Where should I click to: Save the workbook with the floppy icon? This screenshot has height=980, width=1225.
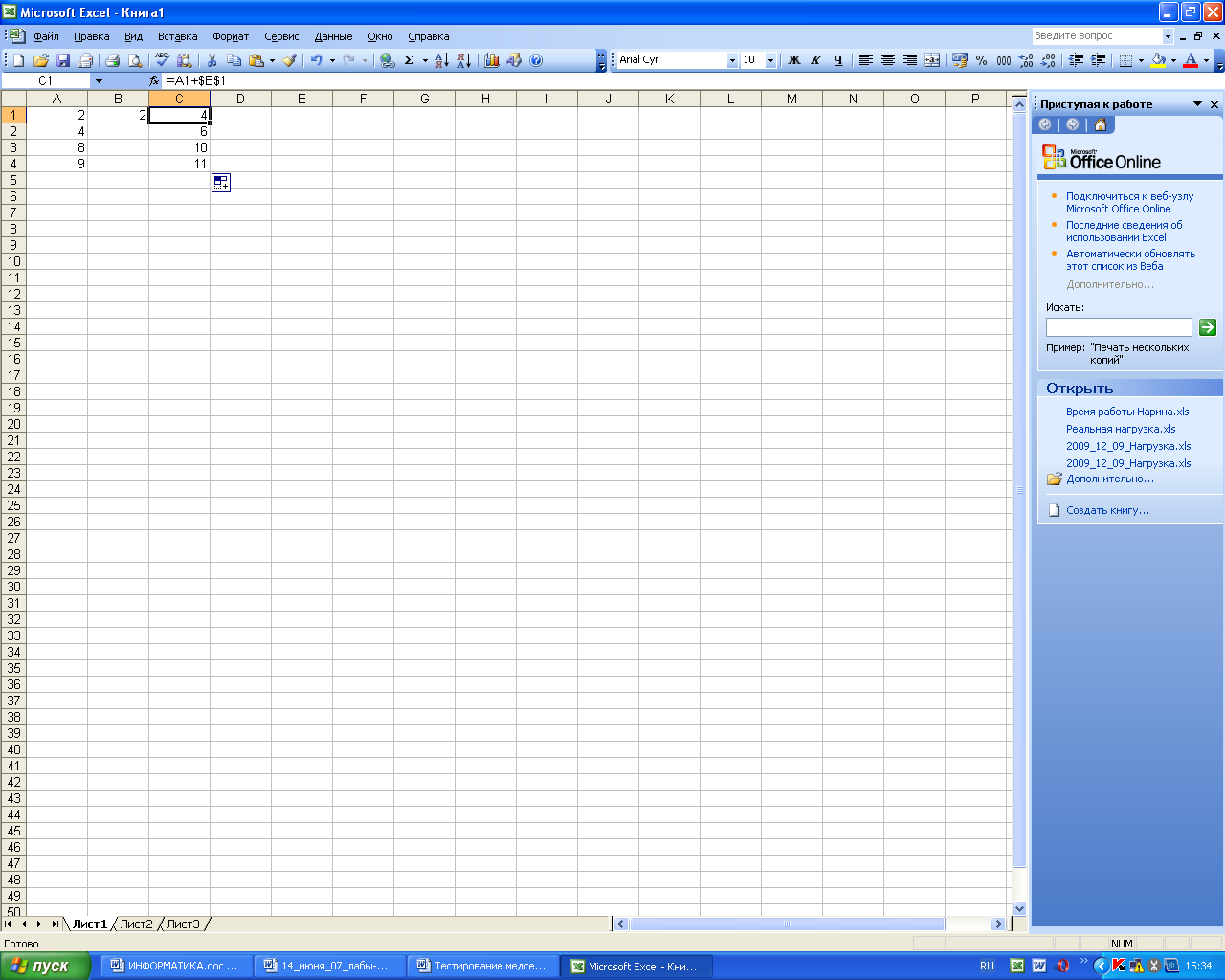point(63,60)
